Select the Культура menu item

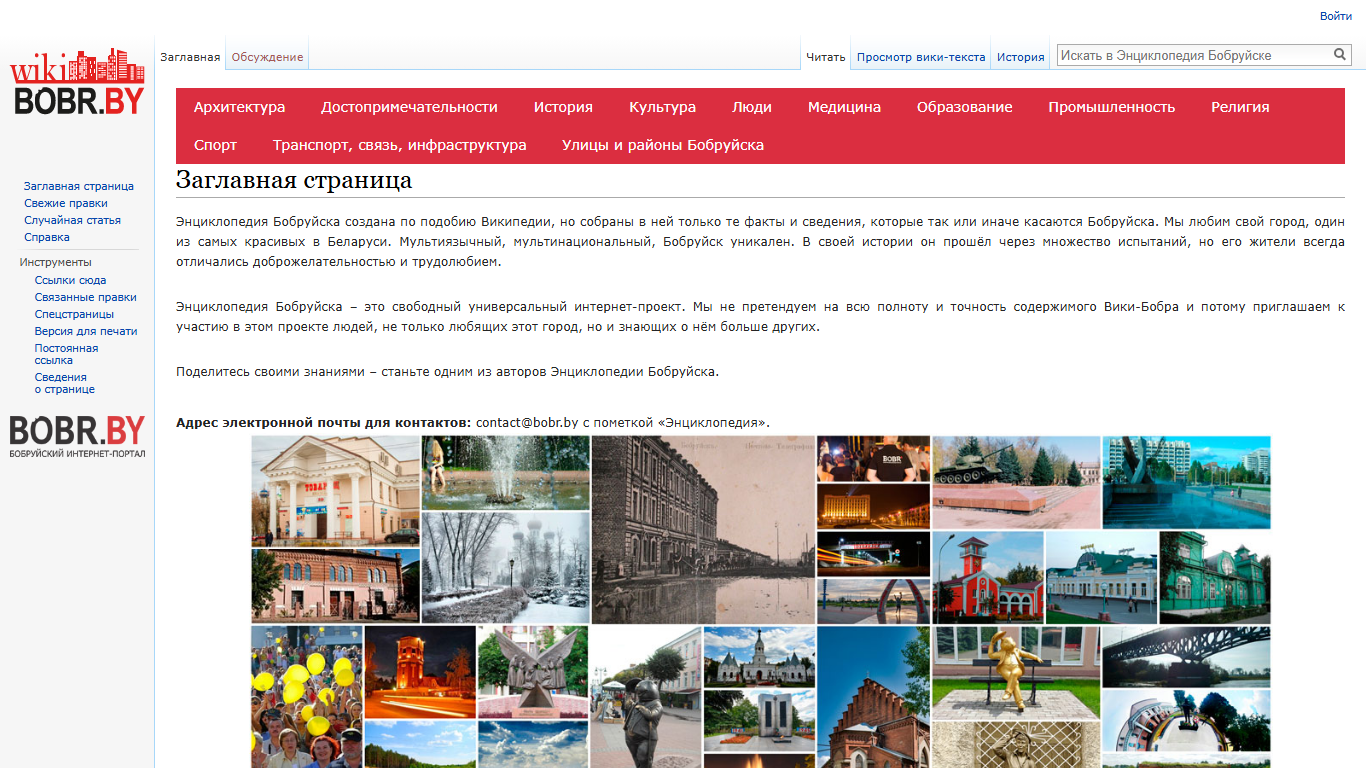click(x=662, y=107)
